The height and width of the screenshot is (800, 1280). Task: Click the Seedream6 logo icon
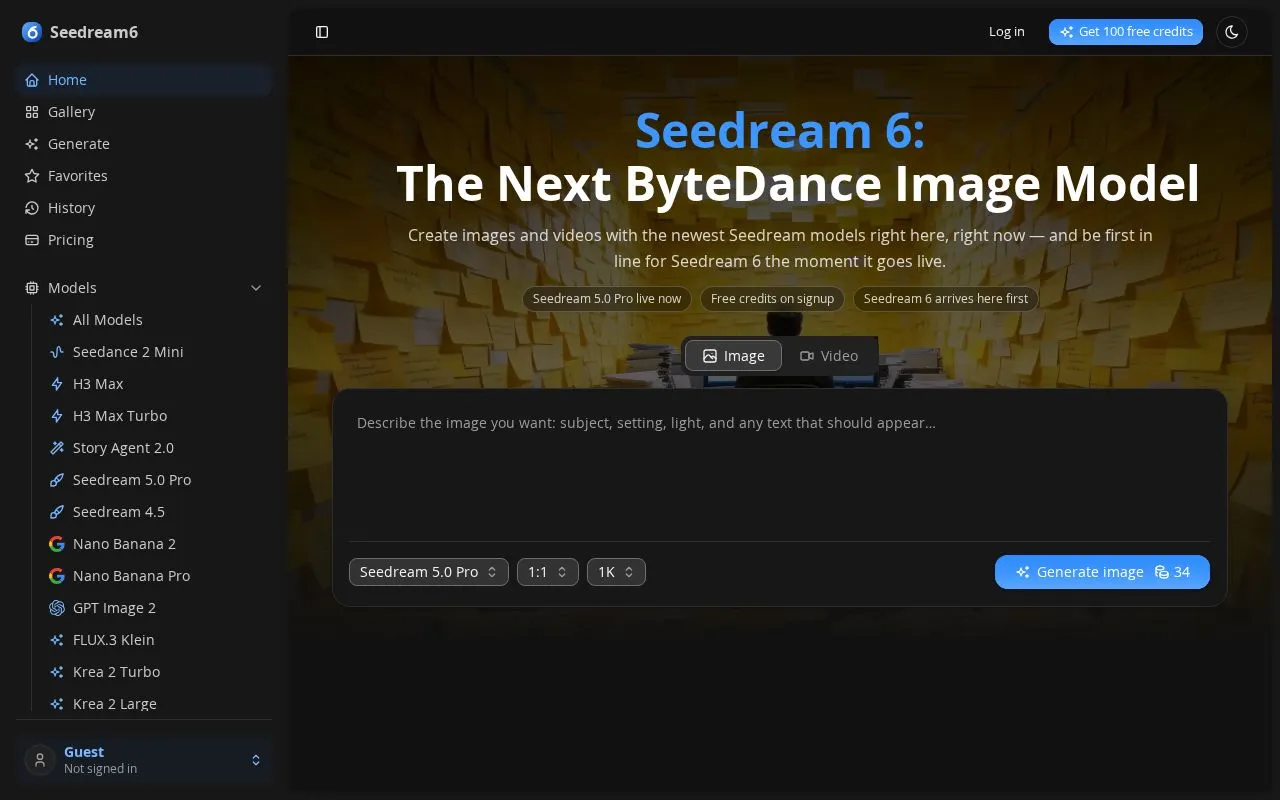pos(32,32)
